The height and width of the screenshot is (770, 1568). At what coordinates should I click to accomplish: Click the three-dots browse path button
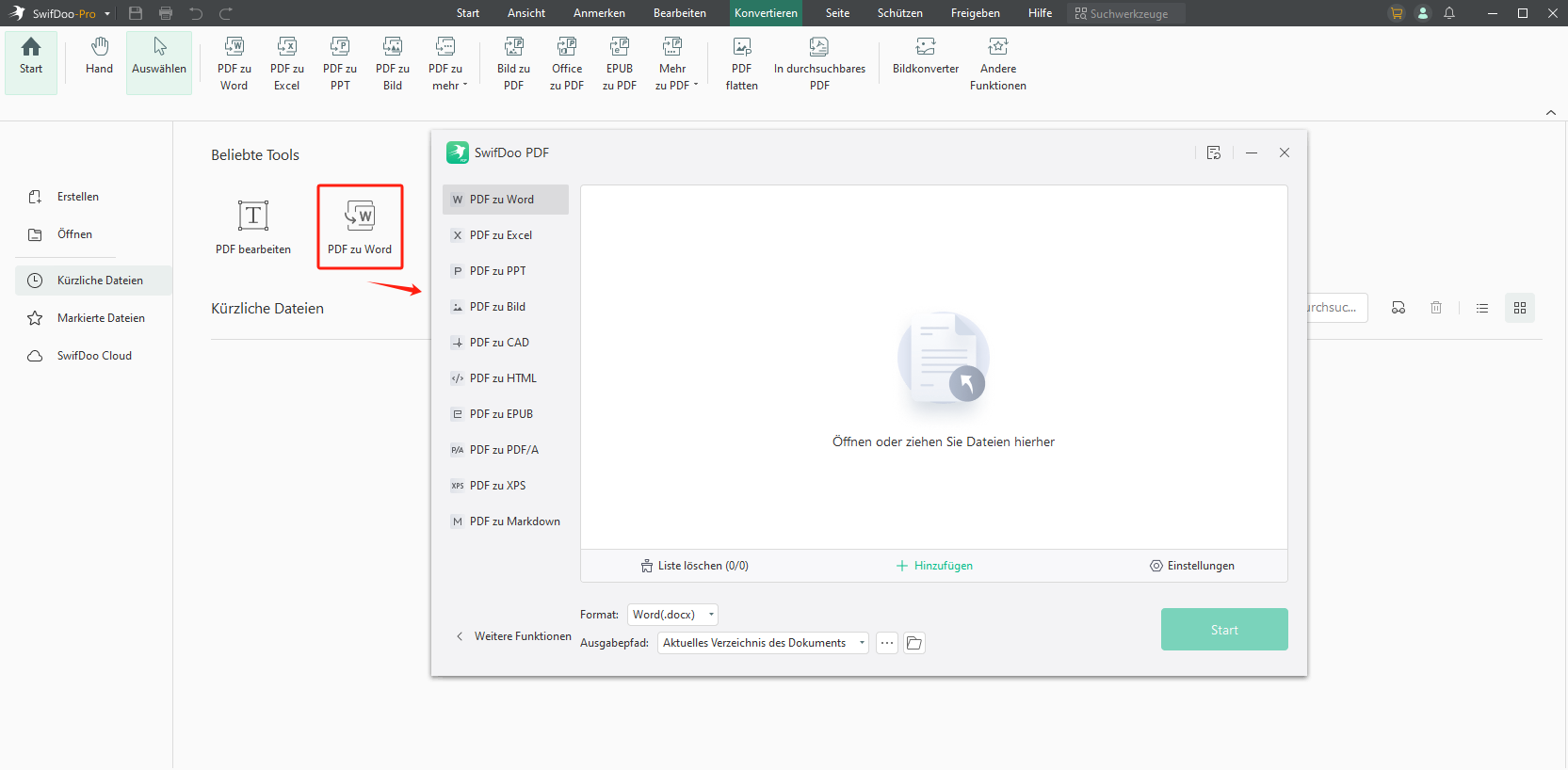887,643
